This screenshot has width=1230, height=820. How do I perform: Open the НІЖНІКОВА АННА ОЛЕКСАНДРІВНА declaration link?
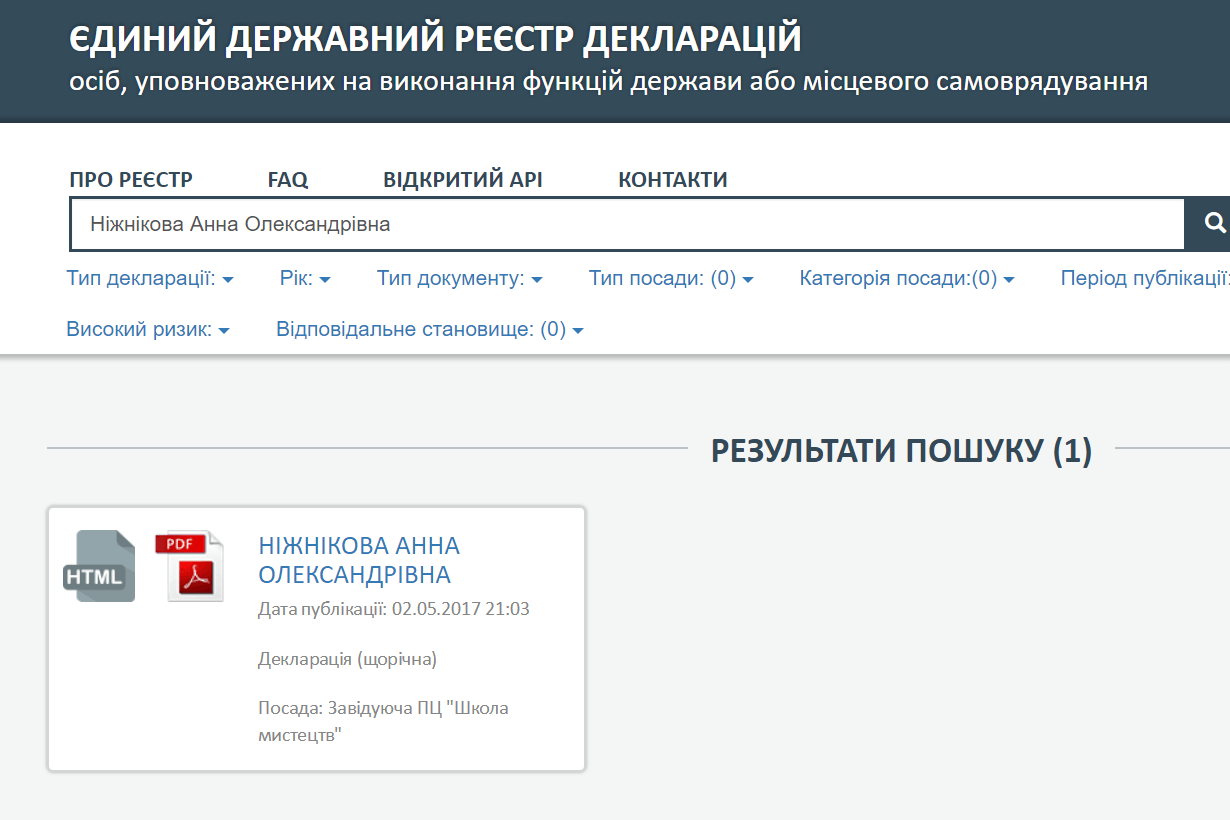[x=359, y=560]
